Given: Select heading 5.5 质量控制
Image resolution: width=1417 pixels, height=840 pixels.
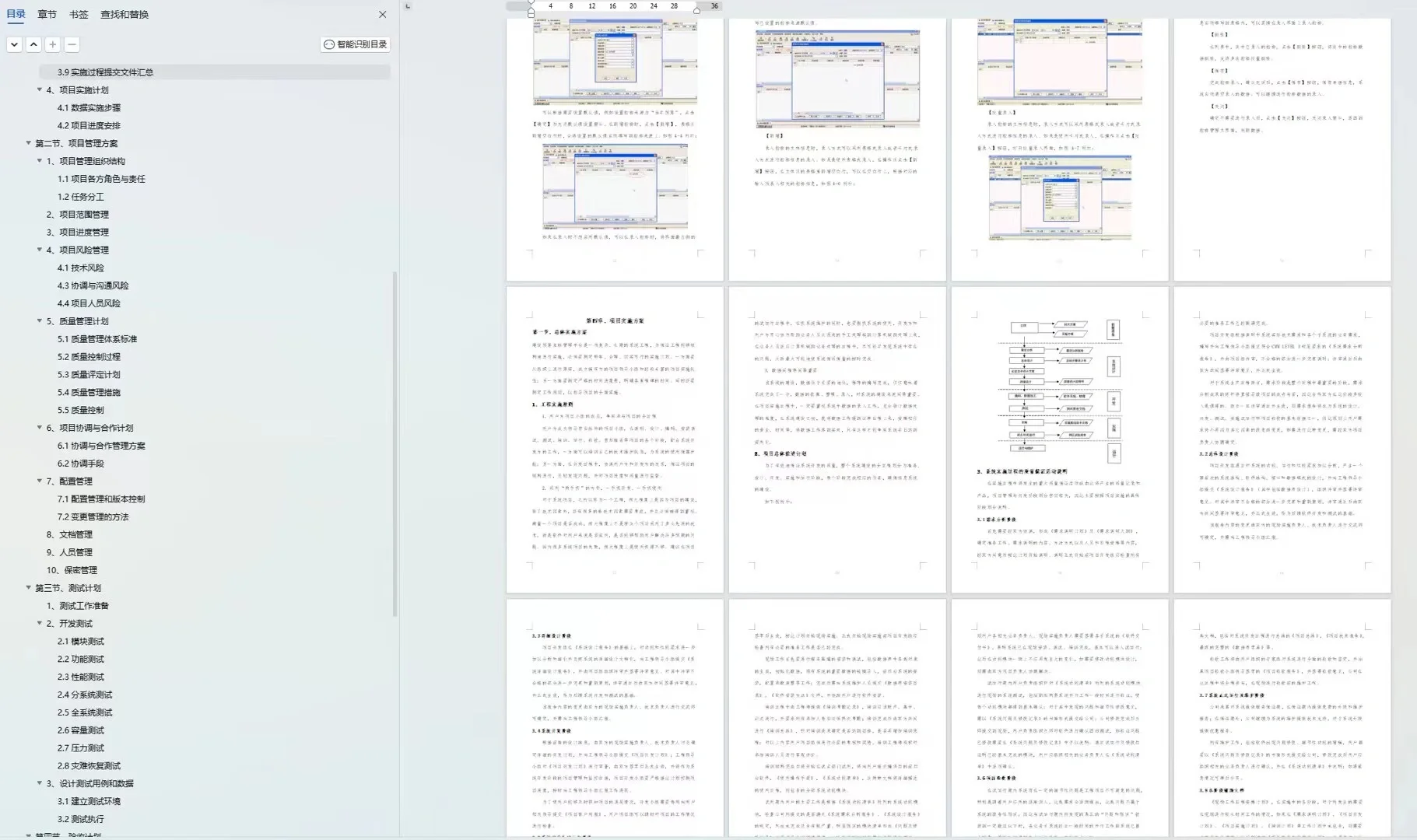Looking at the screenshot, I should point(80,411).
